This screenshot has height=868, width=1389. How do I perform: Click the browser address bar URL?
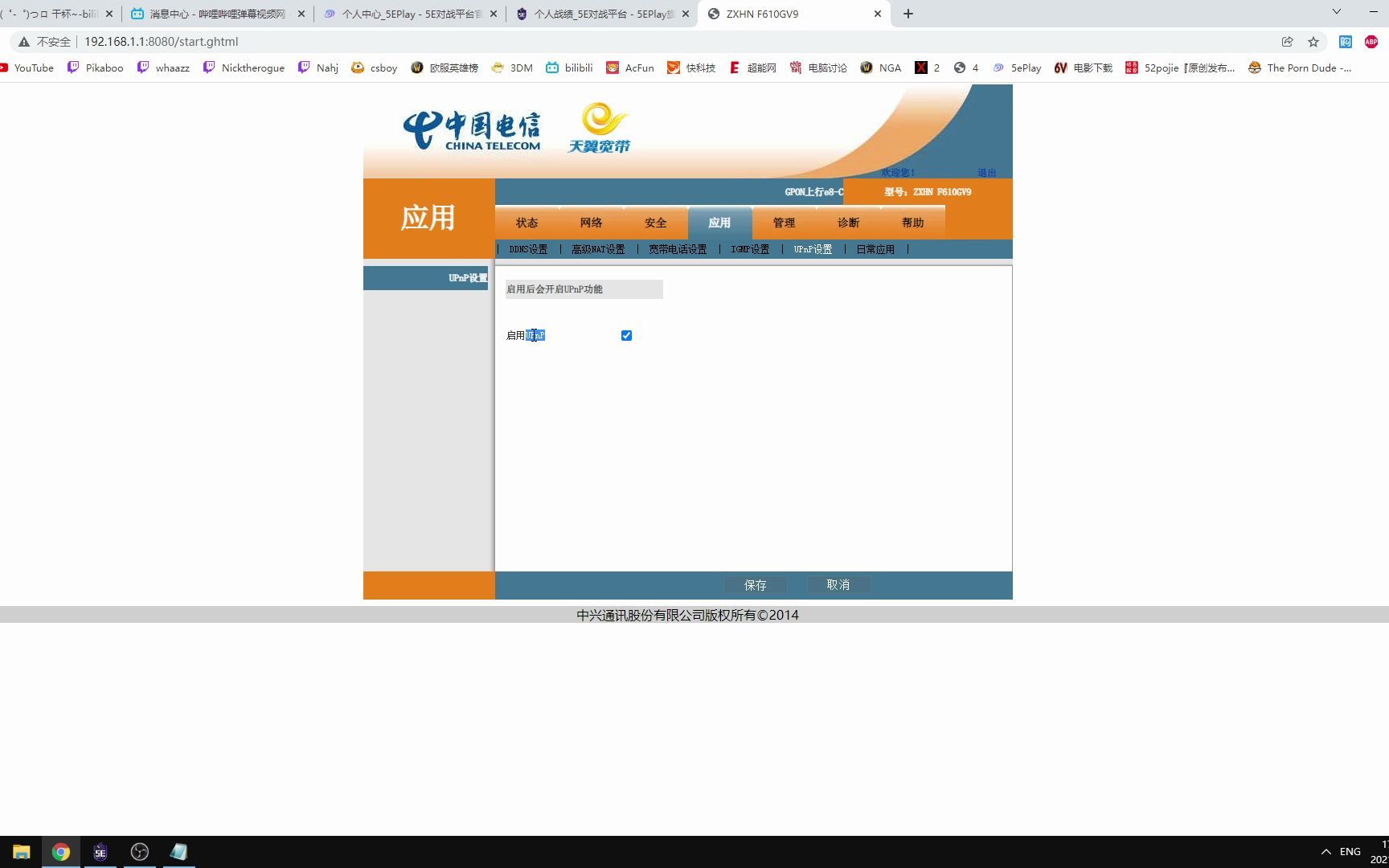[161, 42]
